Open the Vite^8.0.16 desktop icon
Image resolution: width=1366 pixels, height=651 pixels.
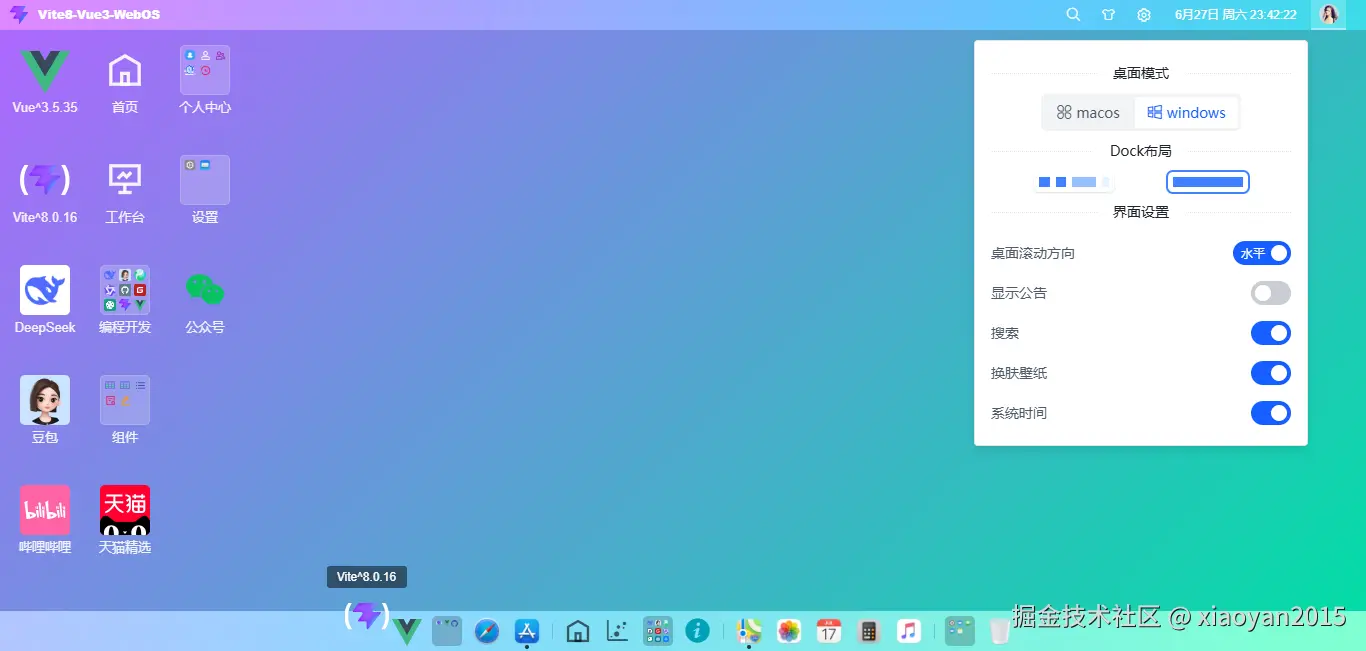point(45,181)
